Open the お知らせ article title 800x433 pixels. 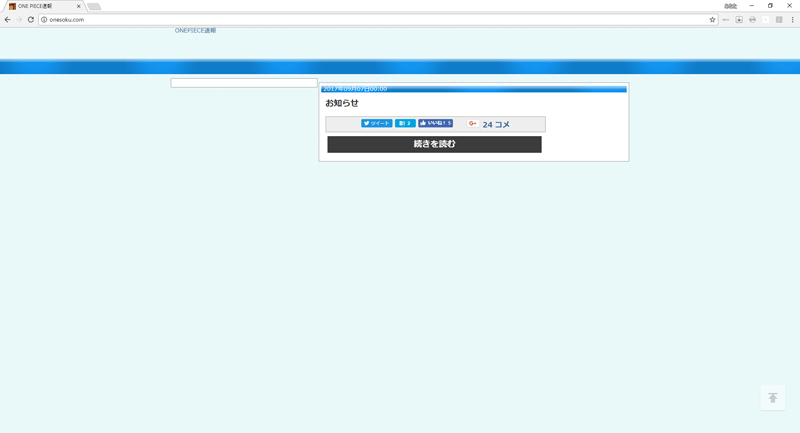342,103
